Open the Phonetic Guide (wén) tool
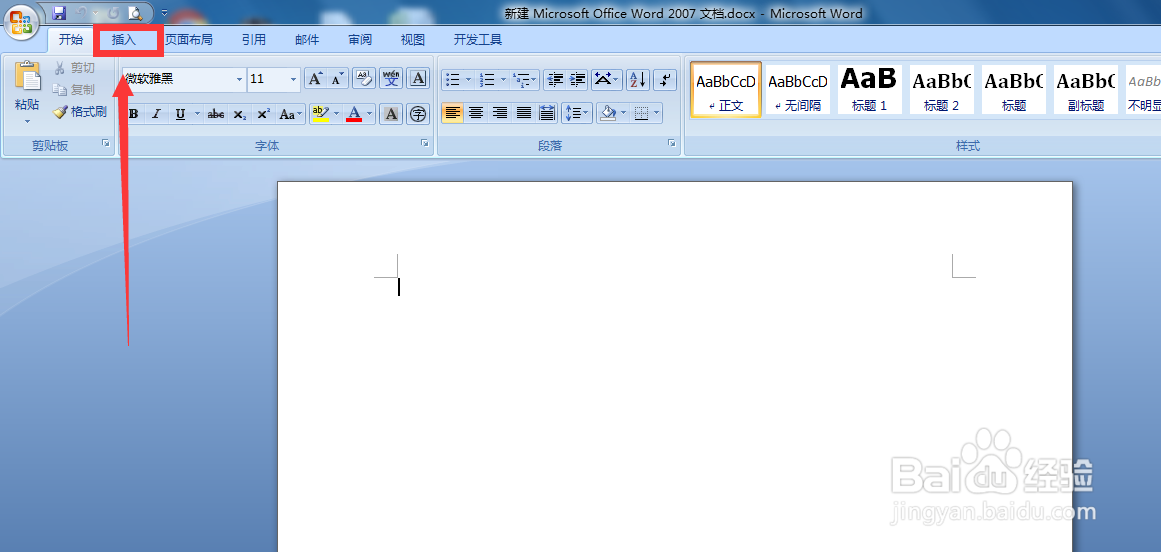Image resolution: width=1161 pixels, height=552 pixels. pos(390,78)
